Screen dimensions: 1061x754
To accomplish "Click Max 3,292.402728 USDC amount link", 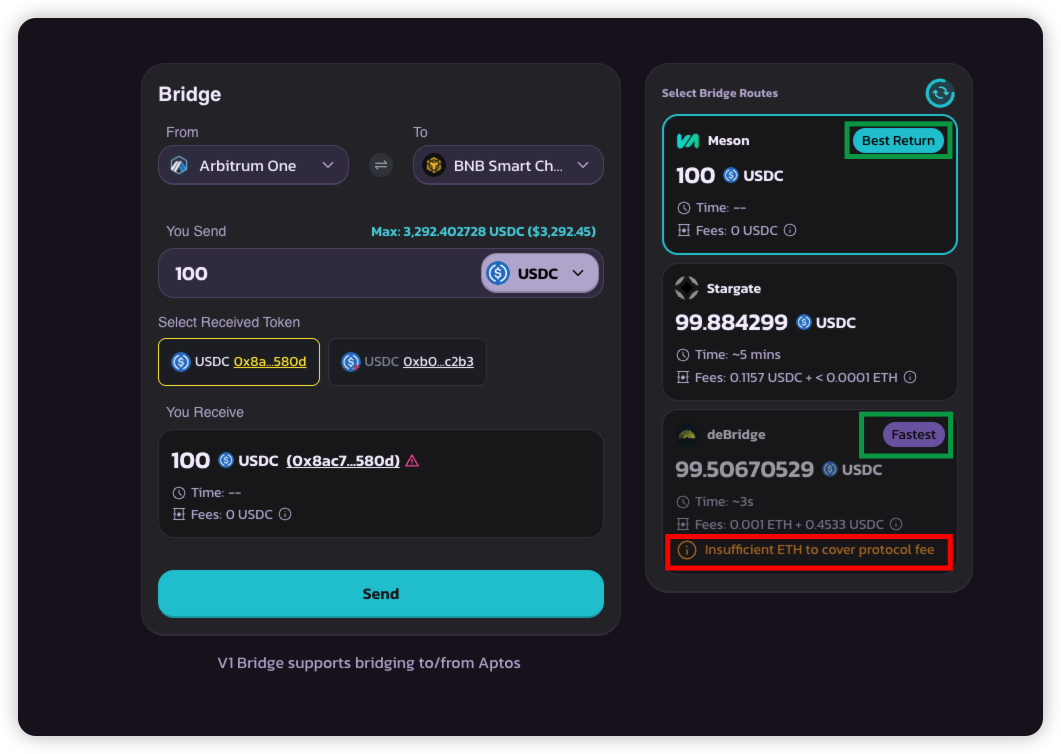I will (x=483, y=231).
